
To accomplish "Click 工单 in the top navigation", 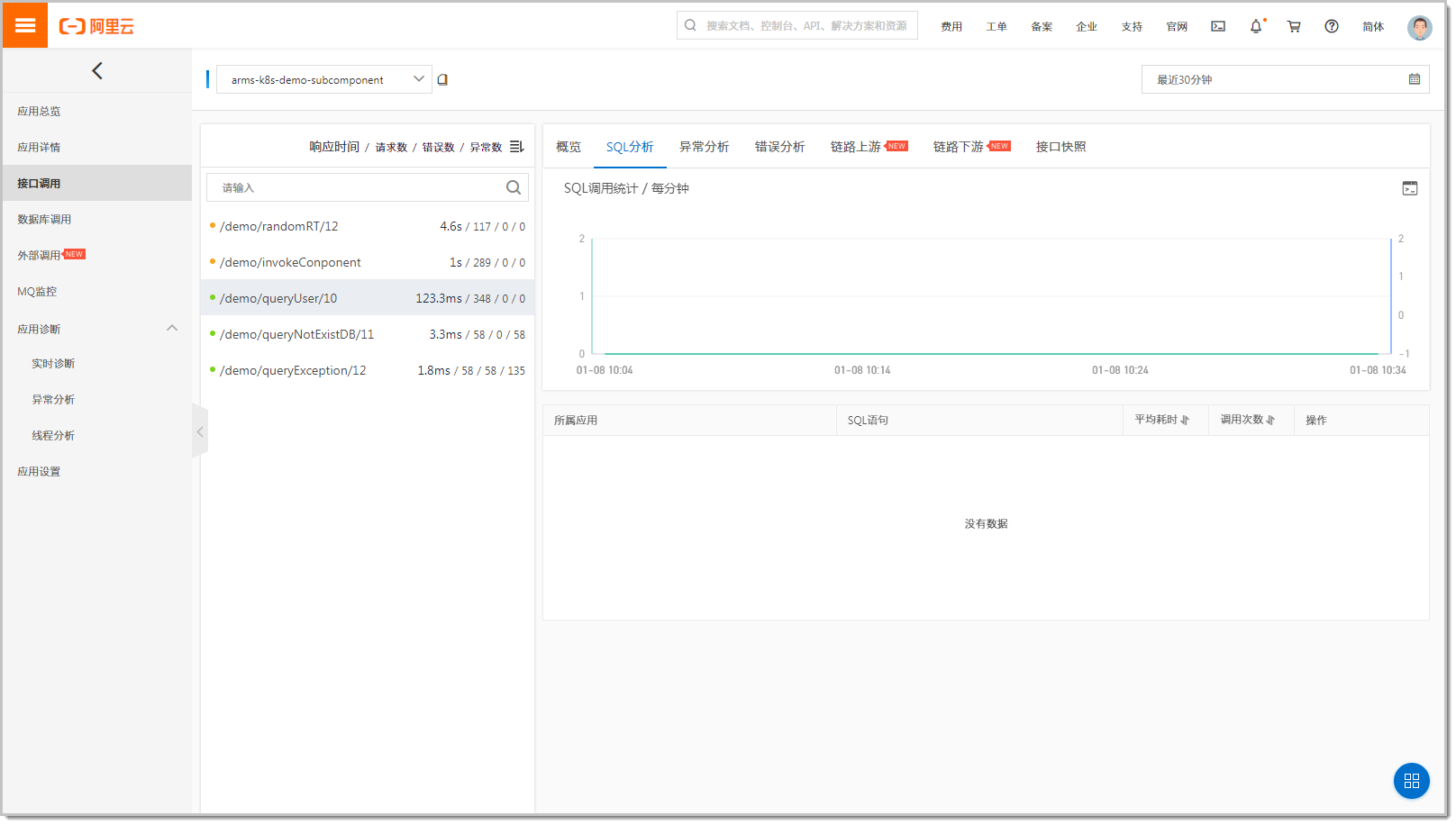I will 996,26.
